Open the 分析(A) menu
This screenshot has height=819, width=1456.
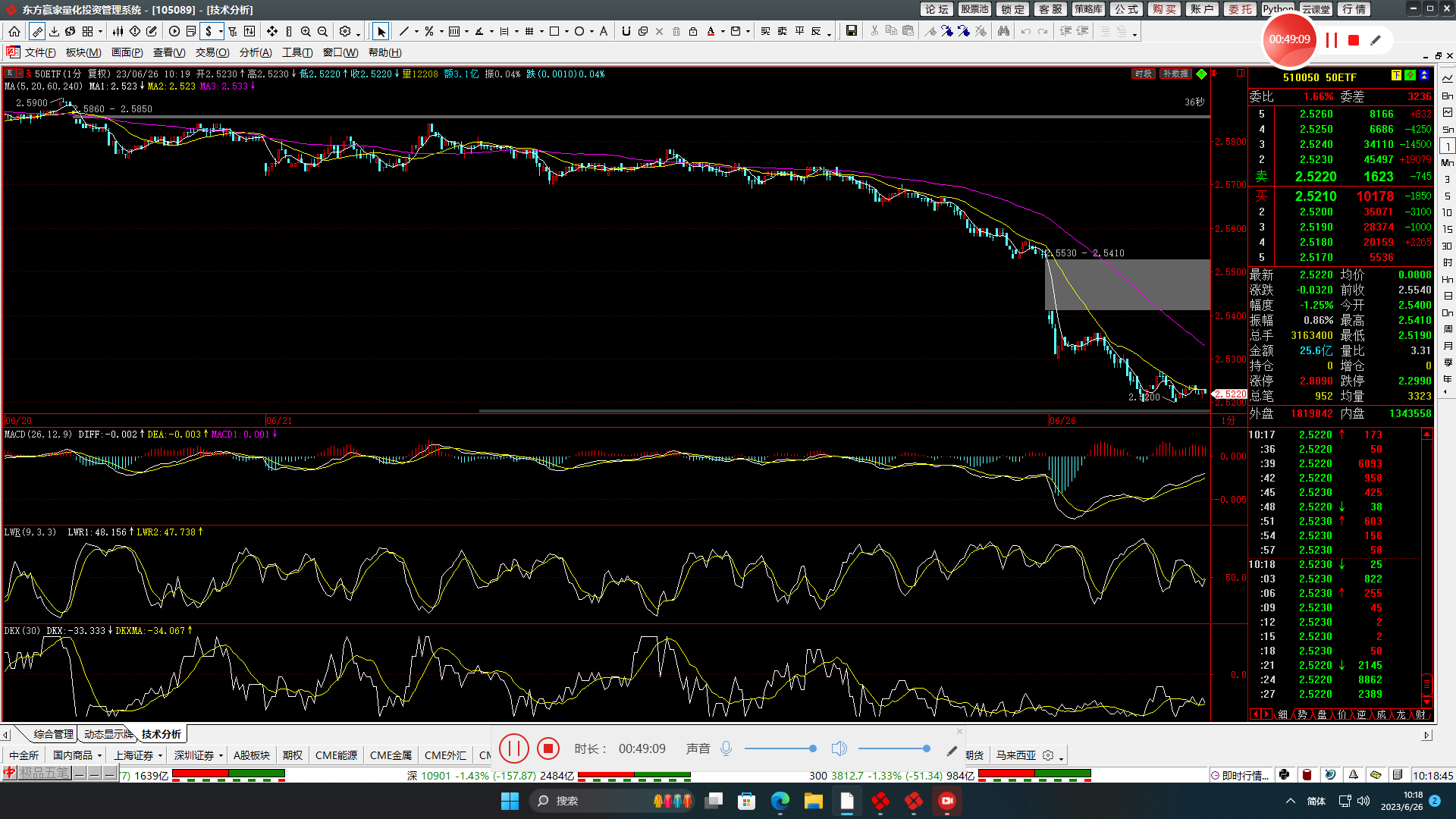(256, 52)
